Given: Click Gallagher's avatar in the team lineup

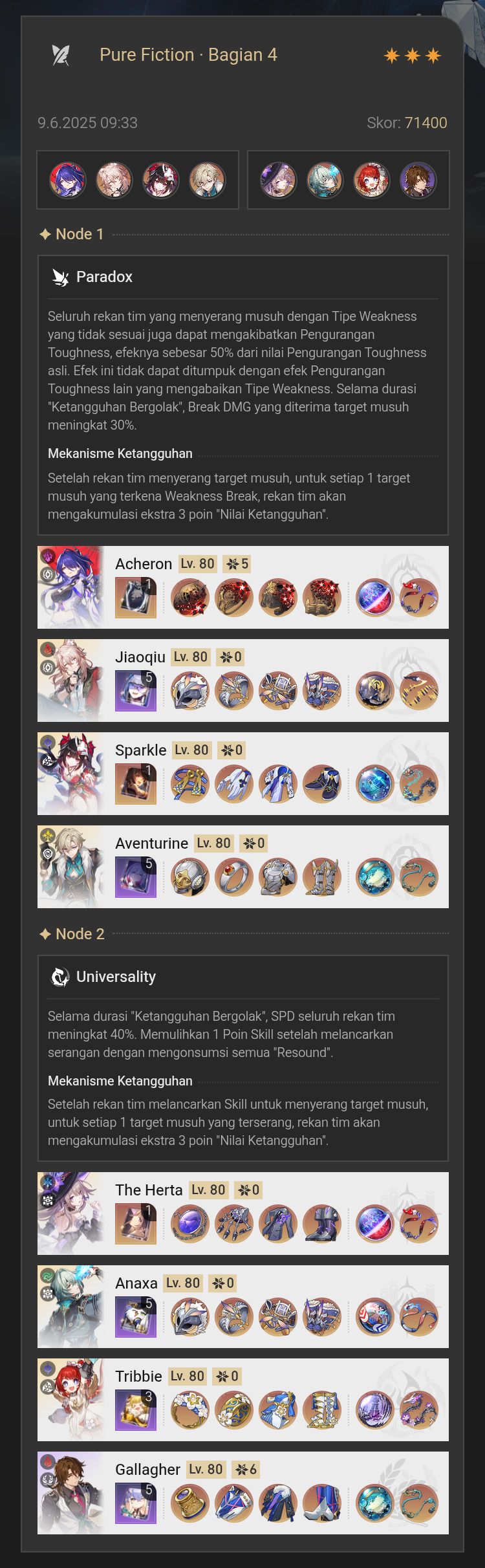Looking at the screenshot, I should 418,180.
